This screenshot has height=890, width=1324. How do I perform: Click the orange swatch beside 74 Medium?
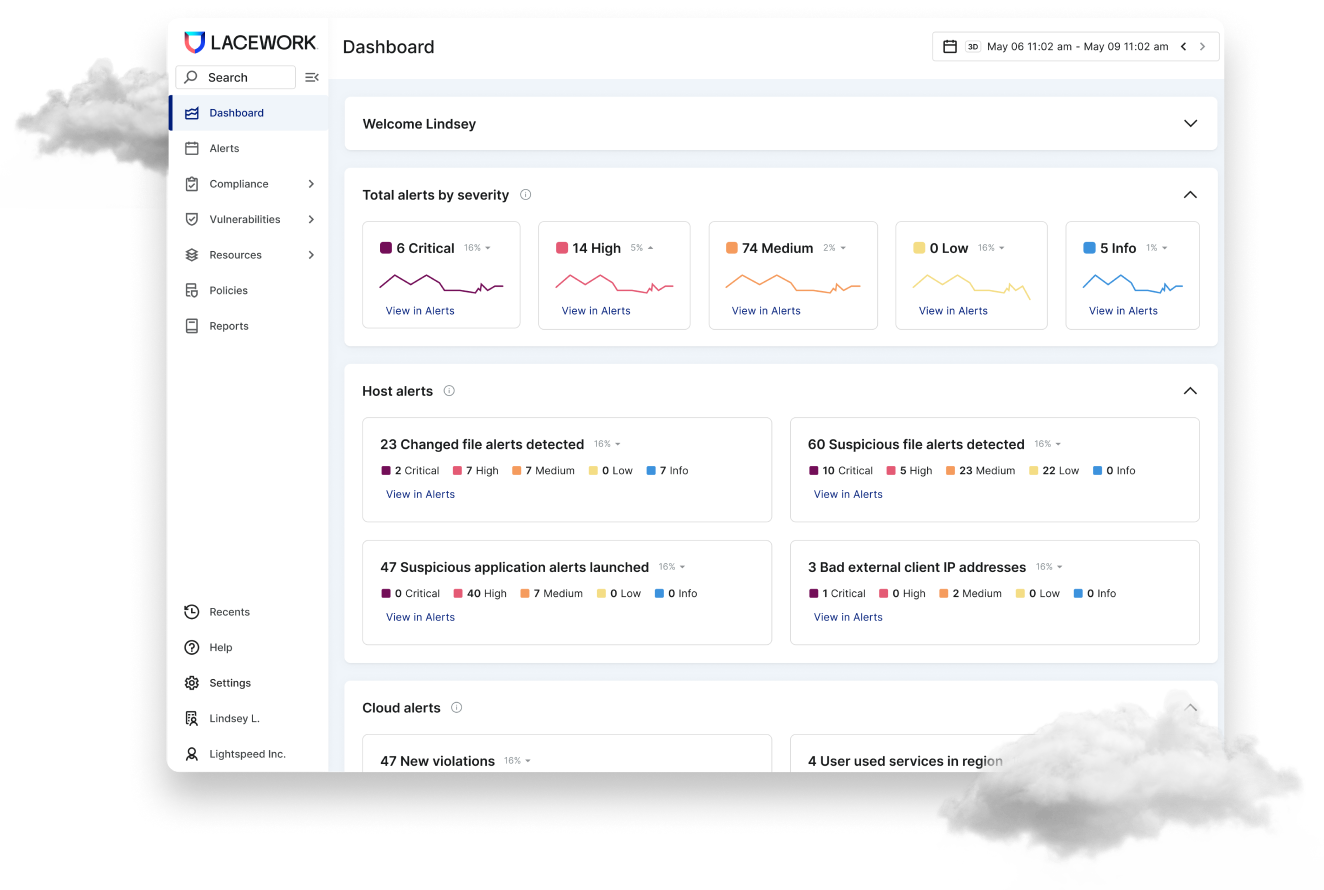[732, 248]
